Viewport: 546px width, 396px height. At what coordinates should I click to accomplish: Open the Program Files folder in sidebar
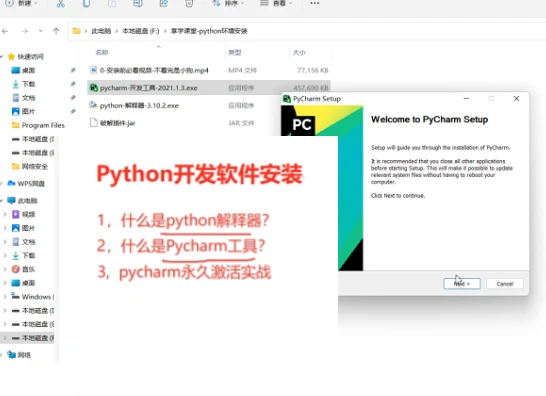pyautogui.click(x=43, y=125)
